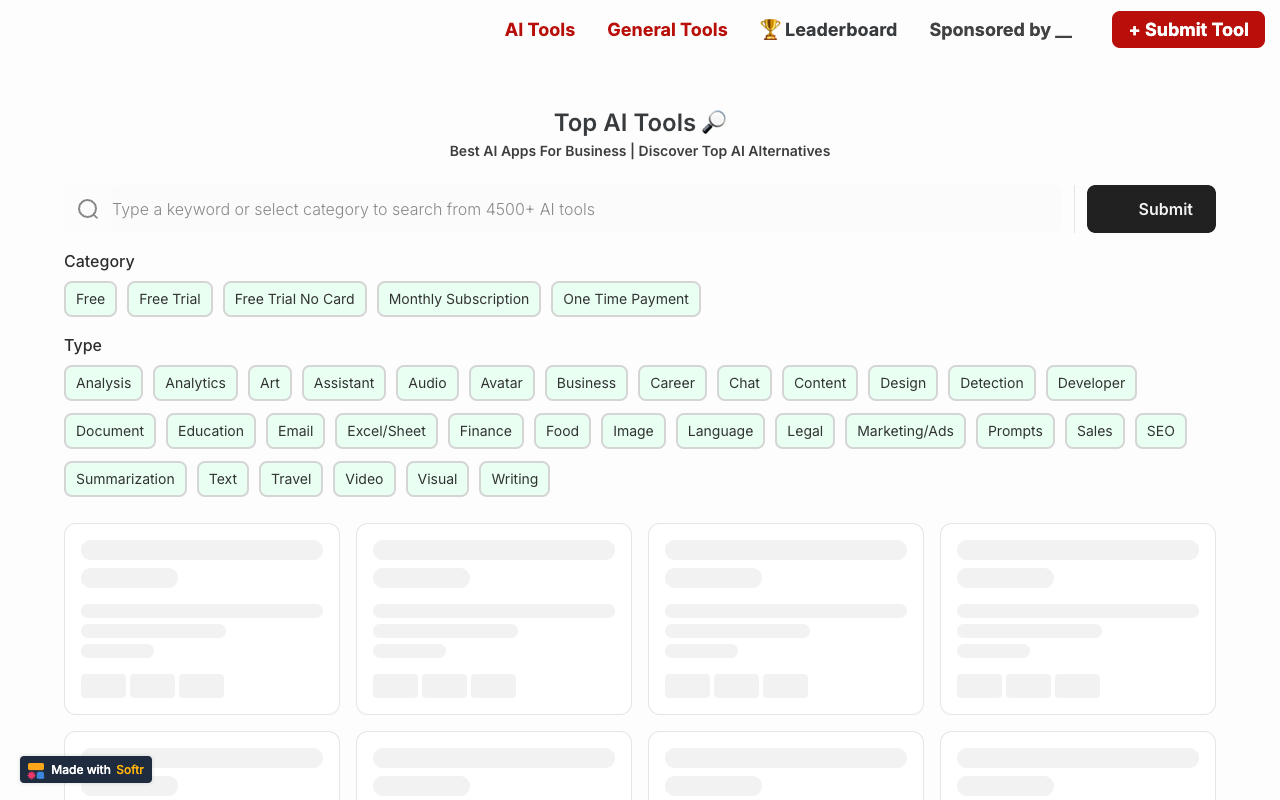This screenshot has width=1280, height=800.
Task: Choose the Content type tag
Action: [x=820, y=383]
